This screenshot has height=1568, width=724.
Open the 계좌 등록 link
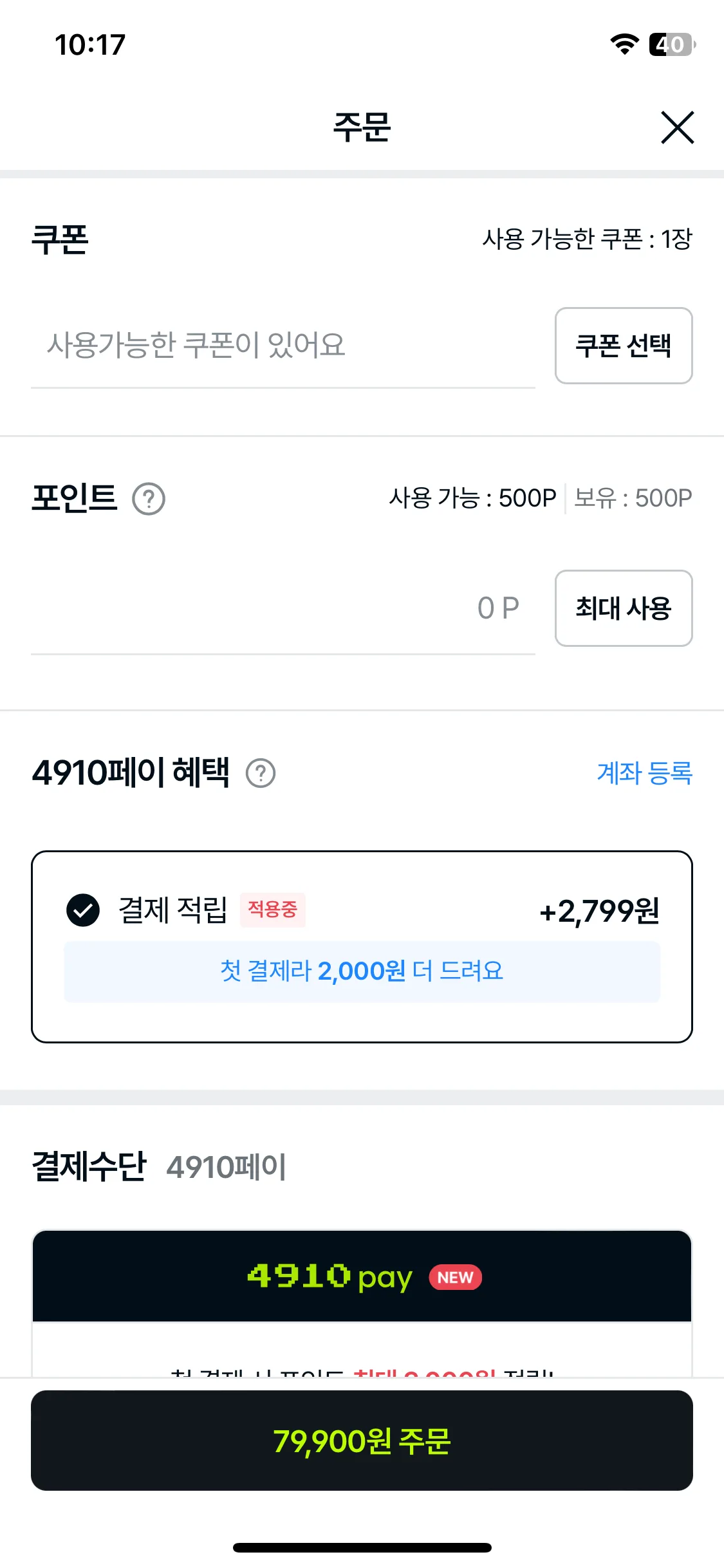coord(644,773)
